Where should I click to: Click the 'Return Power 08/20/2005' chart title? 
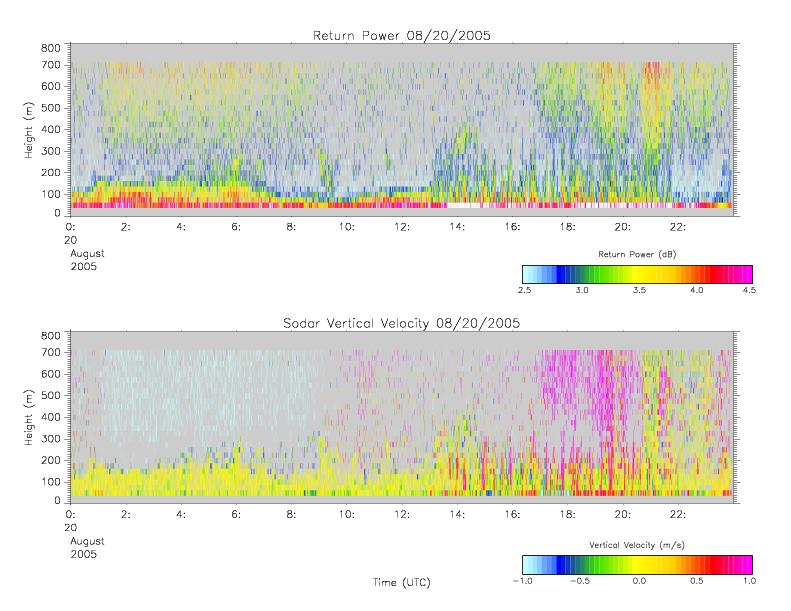pyautogui.click(x=402, y=36)
